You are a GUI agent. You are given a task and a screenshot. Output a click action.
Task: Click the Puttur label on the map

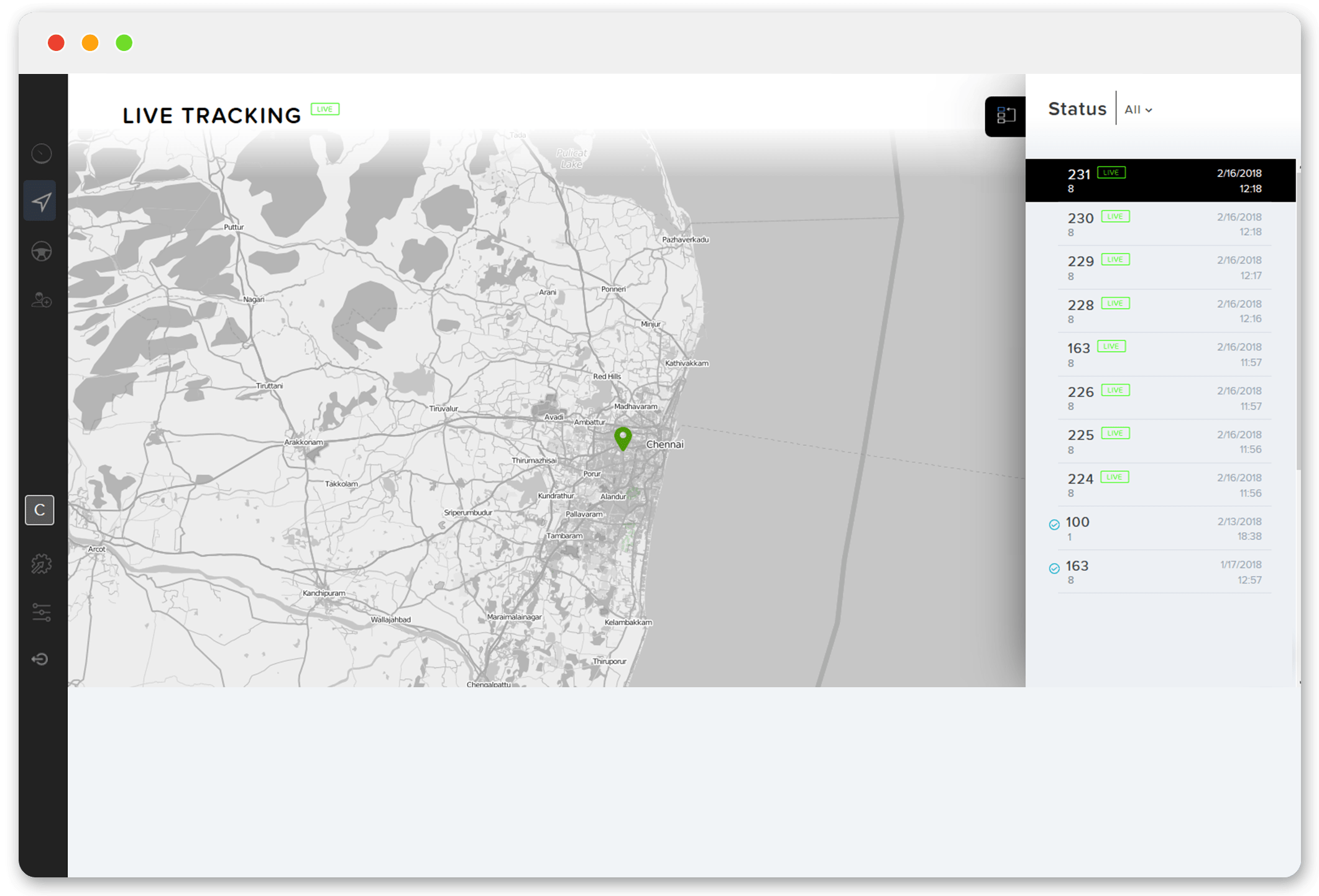tap(234, 227)
